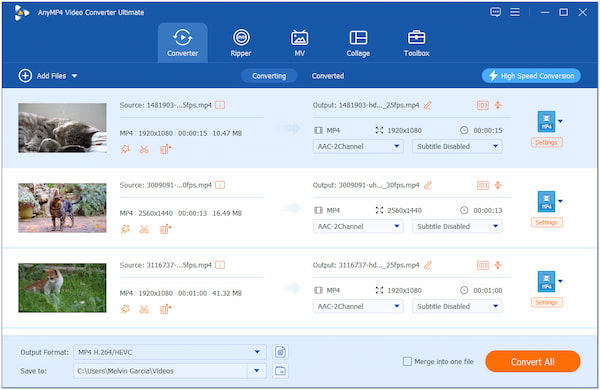Open audio track dropdown for 1481903 output
Viewport: 600px width, 390px height.
click(x=358, y=146)
